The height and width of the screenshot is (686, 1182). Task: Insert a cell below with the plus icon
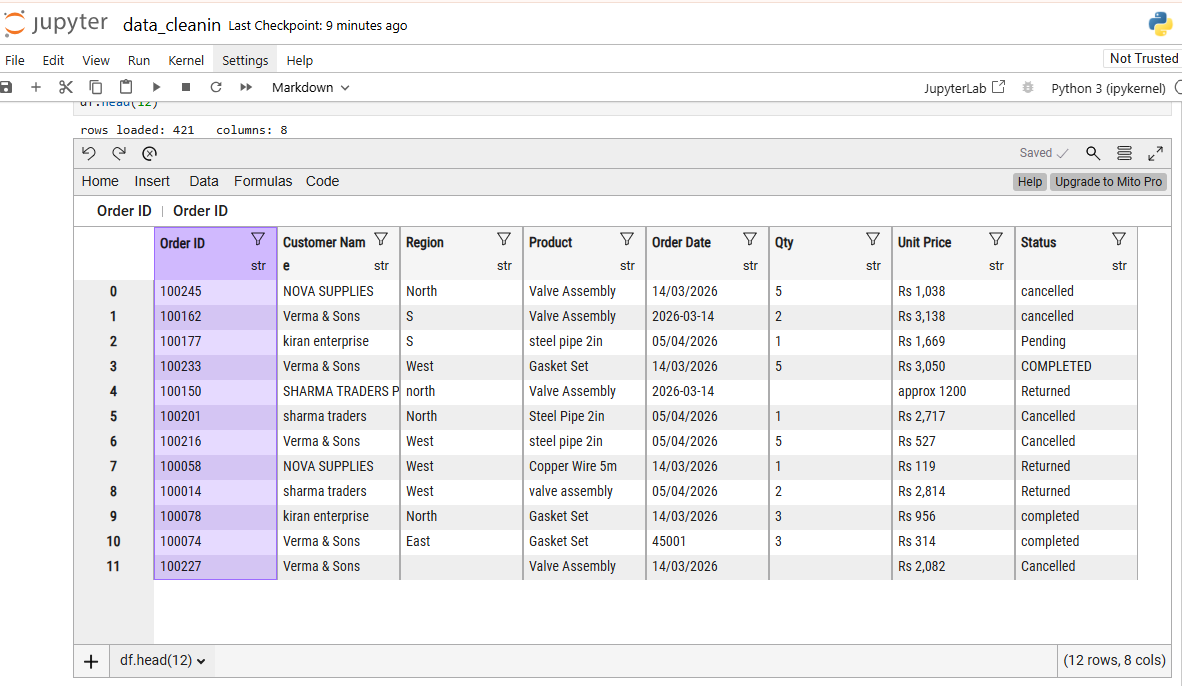click(x=35, y=87)
